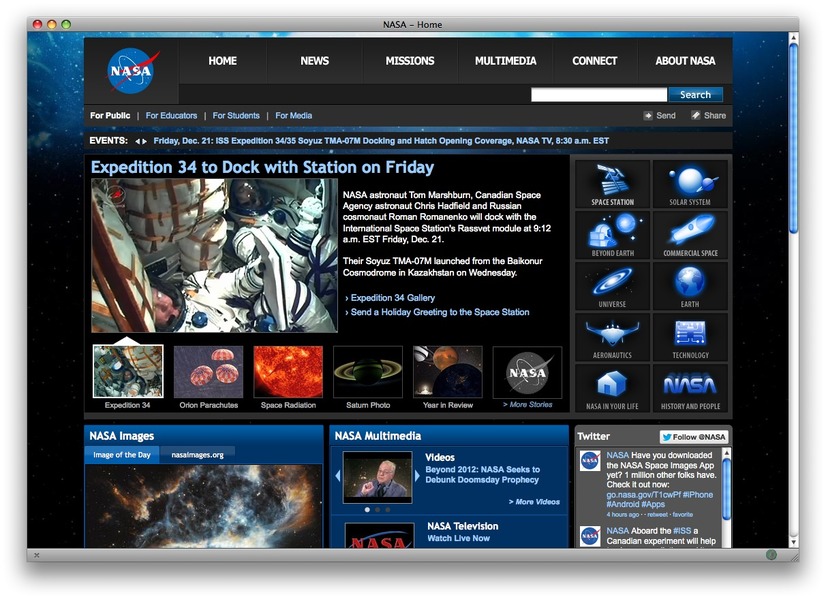
Task: Click favorite under the first tweet
Action: pyautogui.click(x=683, y=515)
